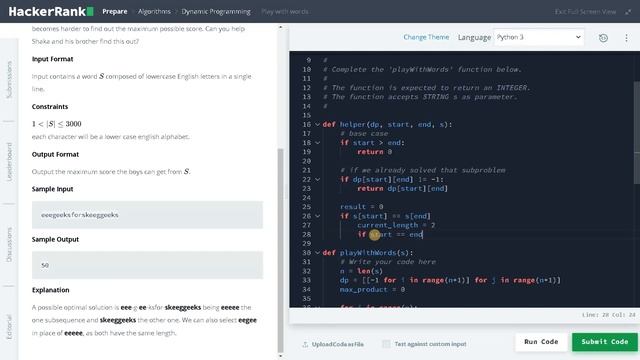The height and width of the screenshot is (360, 640).
Task: Click the Explanation heading
Action: (x=51, y=290)
